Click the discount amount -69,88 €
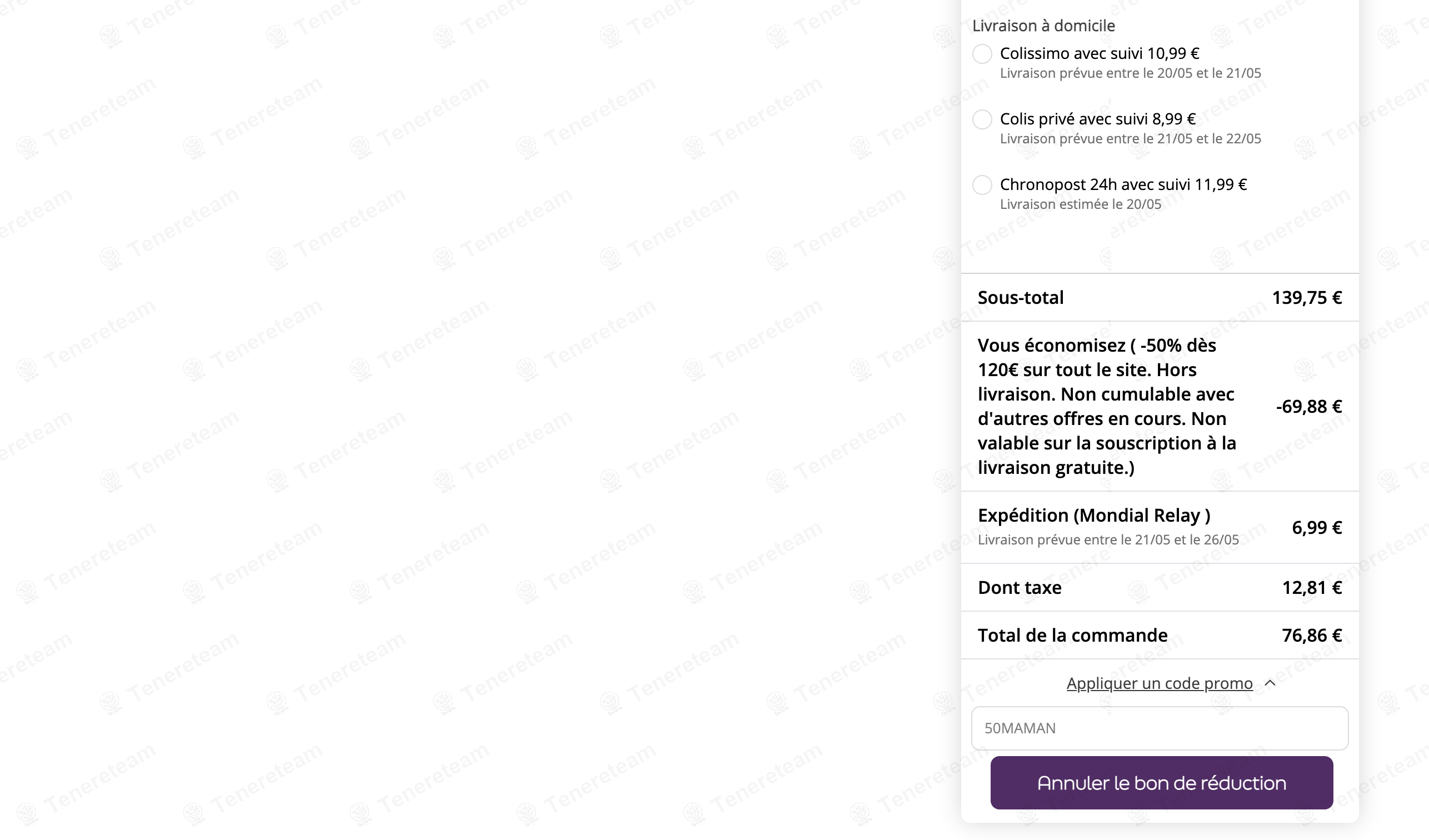The image size is (1429, 840). tap(1309, 407)
